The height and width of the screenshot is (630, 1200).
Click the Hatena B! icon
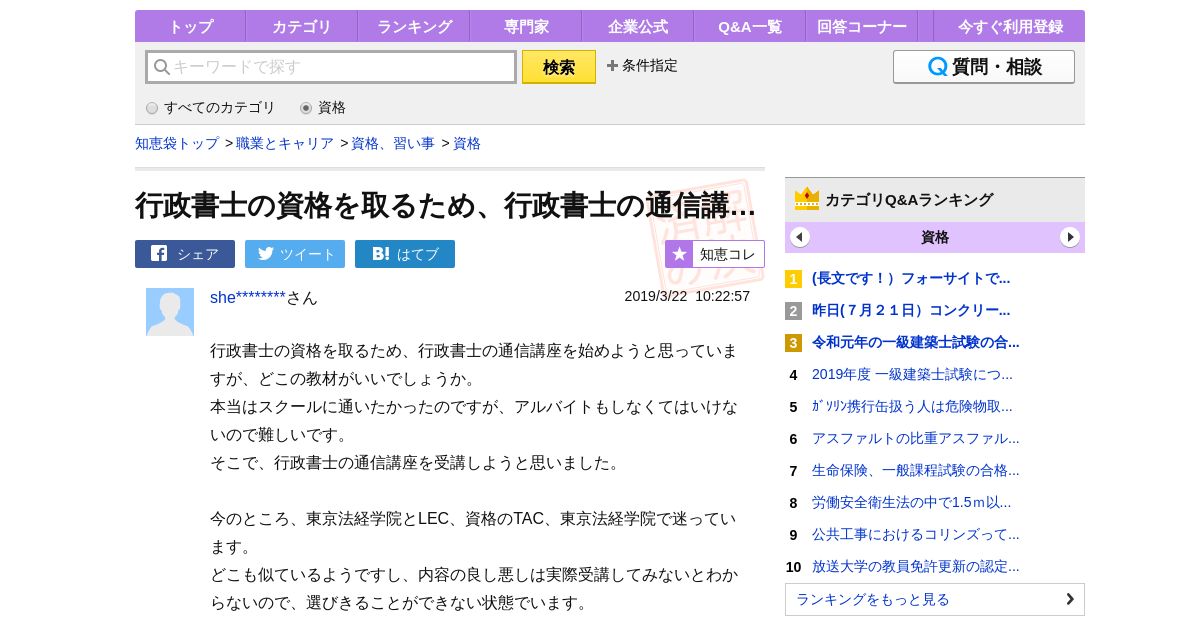381,254
